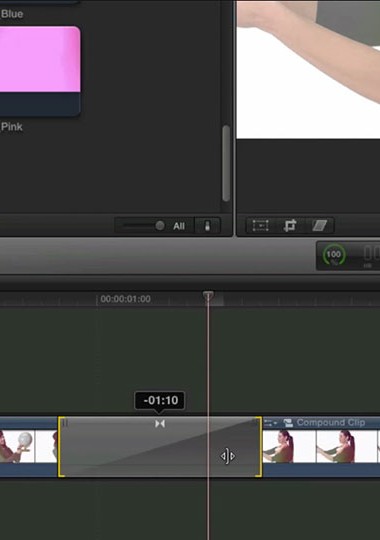Click the "Pink" generator label
The width and height of the screenshot is (380, 540).
[x=12, y=127]
